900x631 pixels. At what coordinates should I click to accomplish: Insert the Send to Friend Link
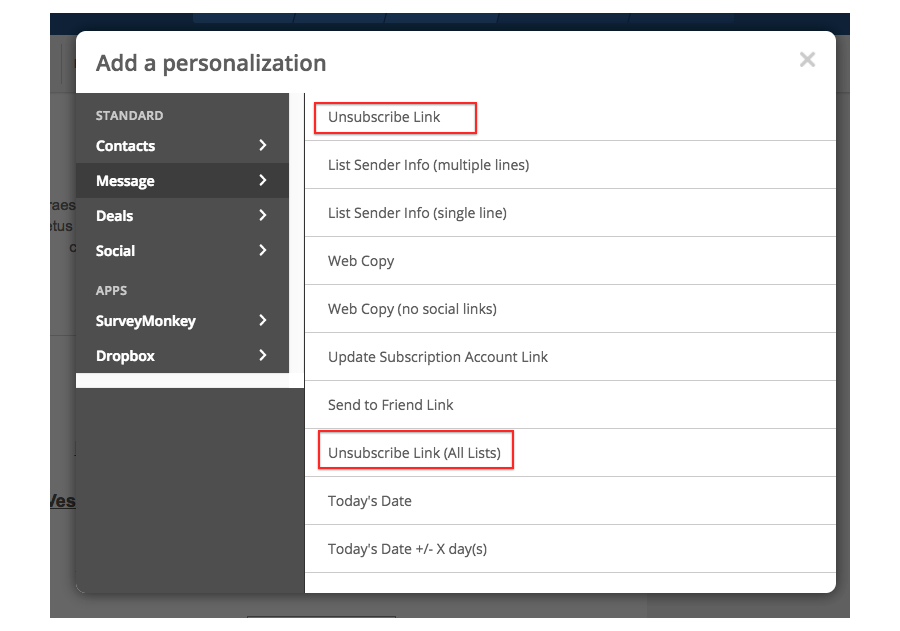point(390,405)
